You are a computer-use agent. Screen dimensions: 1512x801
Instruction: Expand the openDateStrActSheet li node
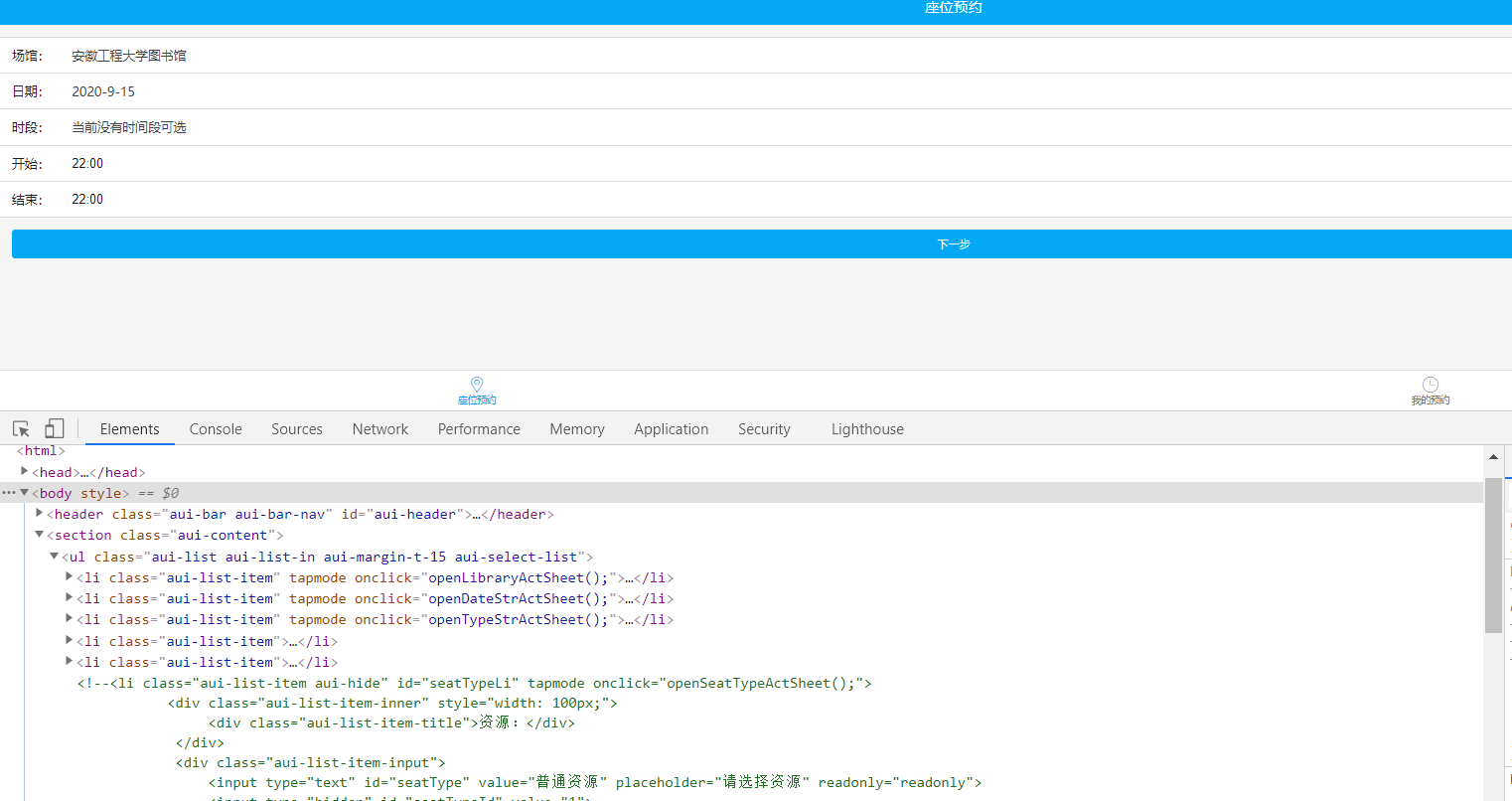coord(70,597)
